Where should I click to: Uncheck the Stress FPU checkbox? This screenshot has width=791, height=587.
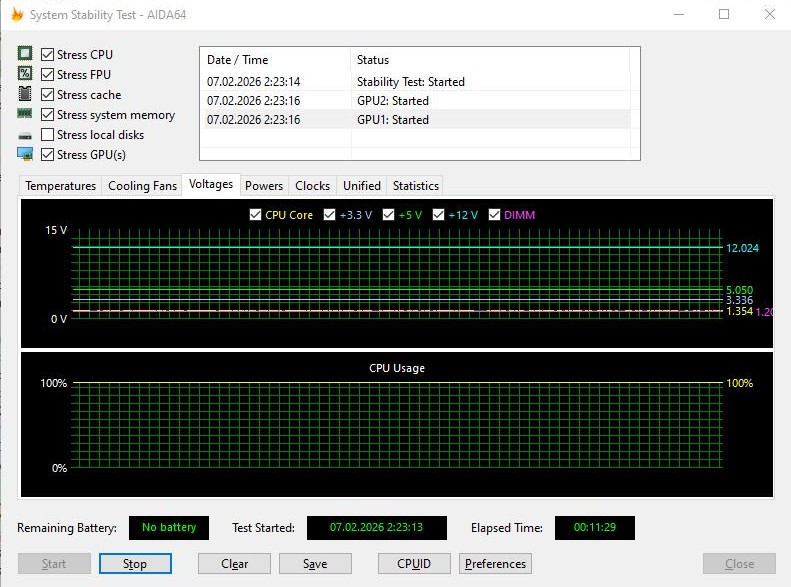point(47,75)
